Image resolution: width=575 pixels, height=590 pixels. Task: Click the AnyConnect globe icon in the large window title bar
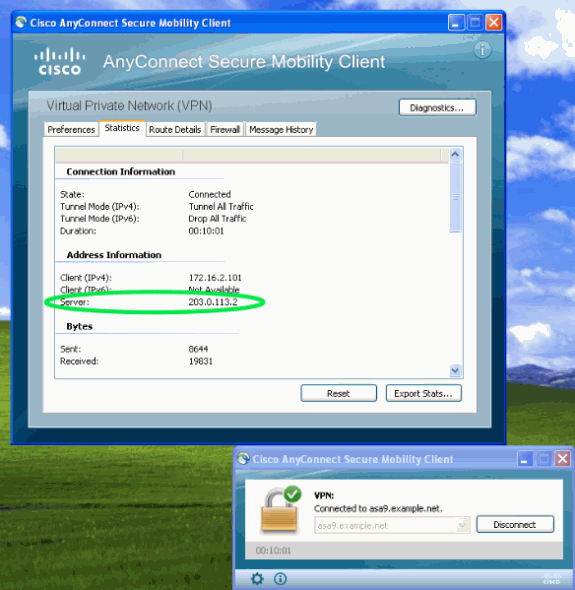pos(21,23)
